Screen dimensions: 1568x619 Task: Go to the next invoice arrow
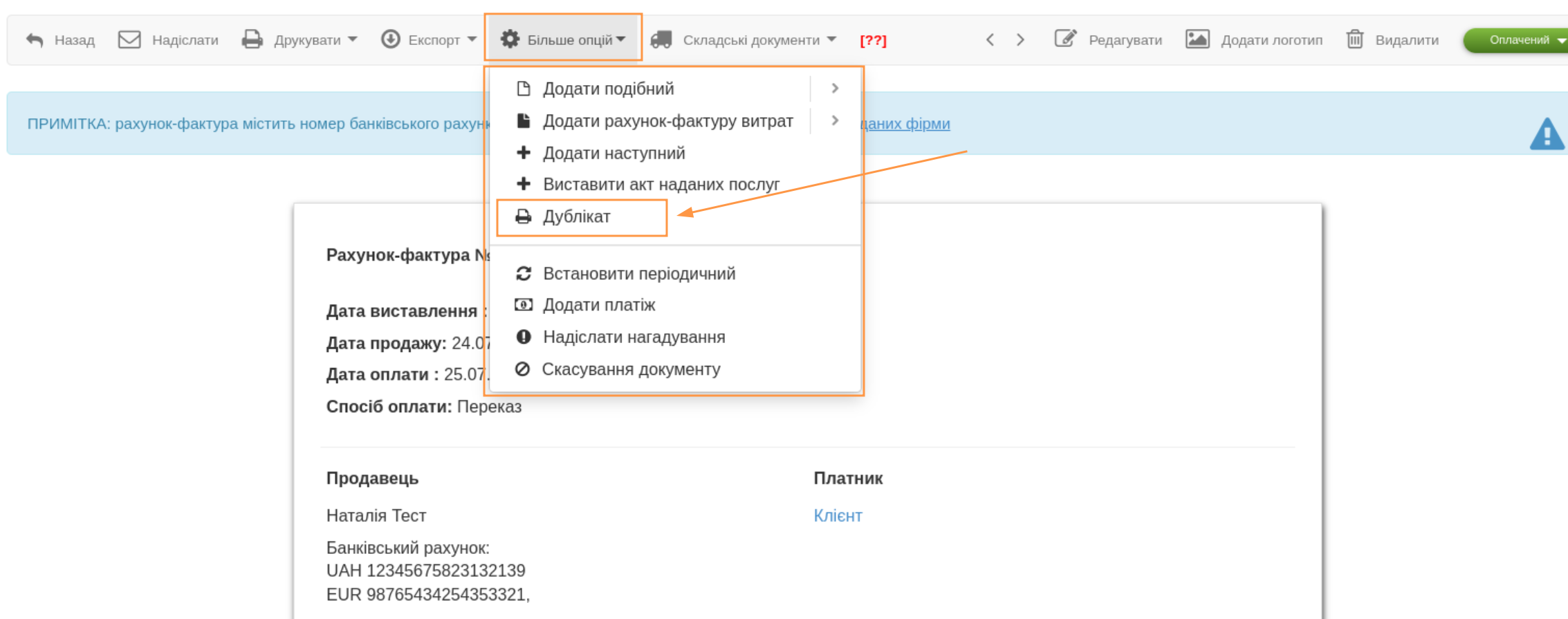click(x=1020, y=39)
